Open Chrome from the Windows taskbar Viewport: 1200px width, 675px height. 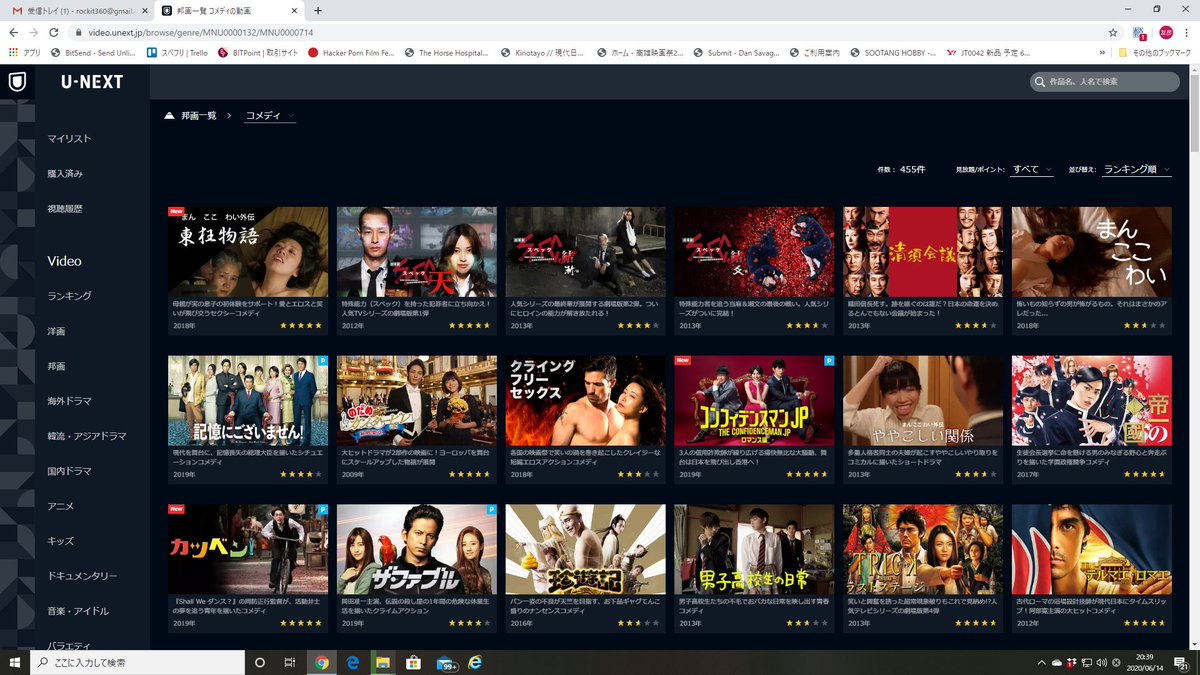322,662
